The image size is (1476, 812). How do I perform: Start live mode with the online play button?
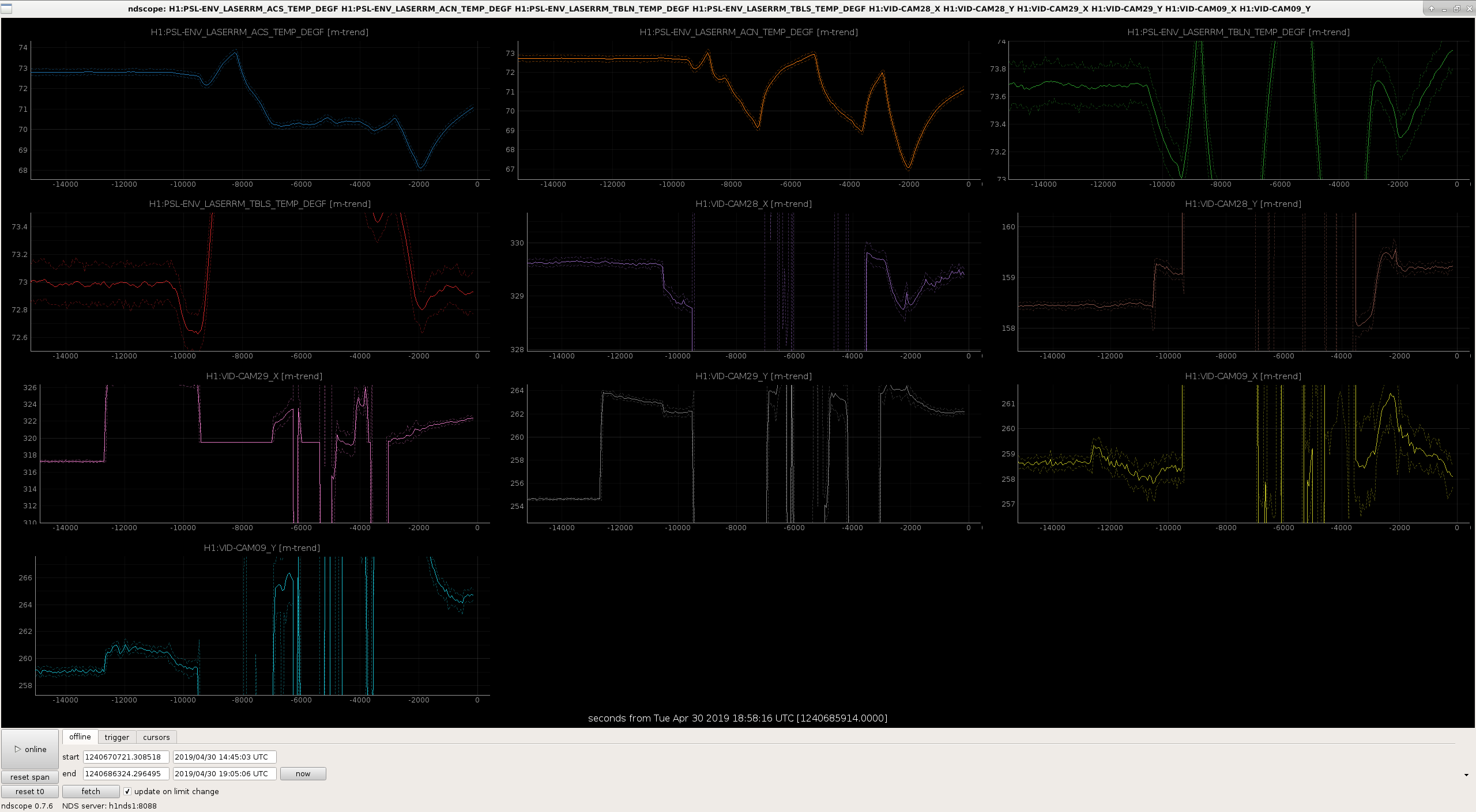(x=30, y=749)
